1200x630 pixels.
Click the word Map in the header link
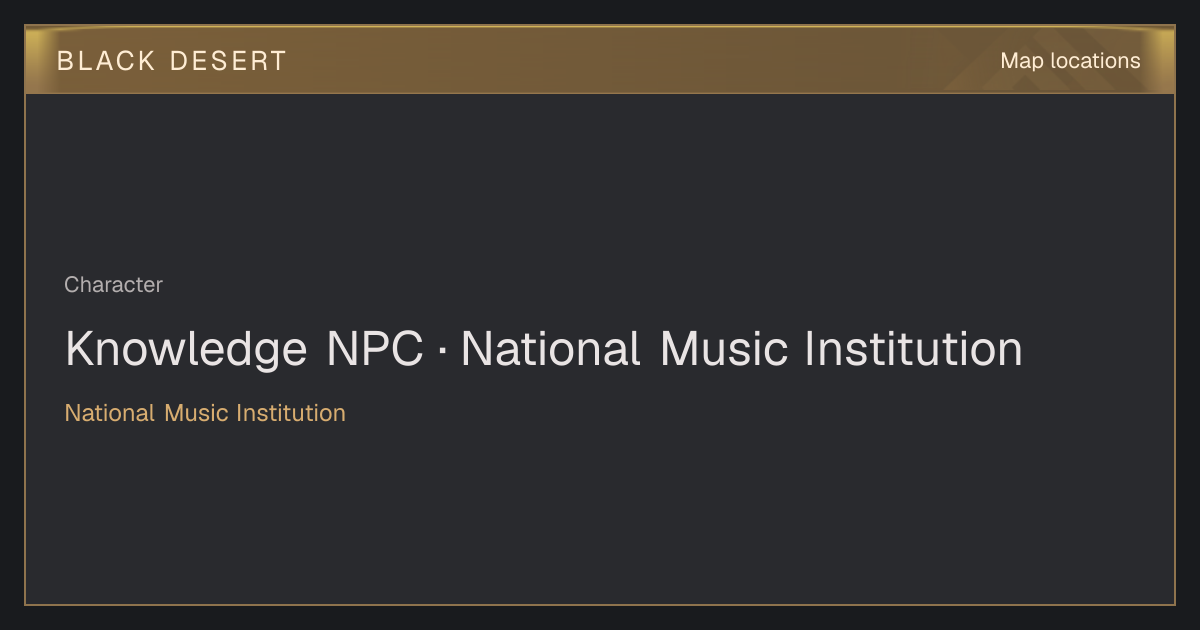[1022, 61]
